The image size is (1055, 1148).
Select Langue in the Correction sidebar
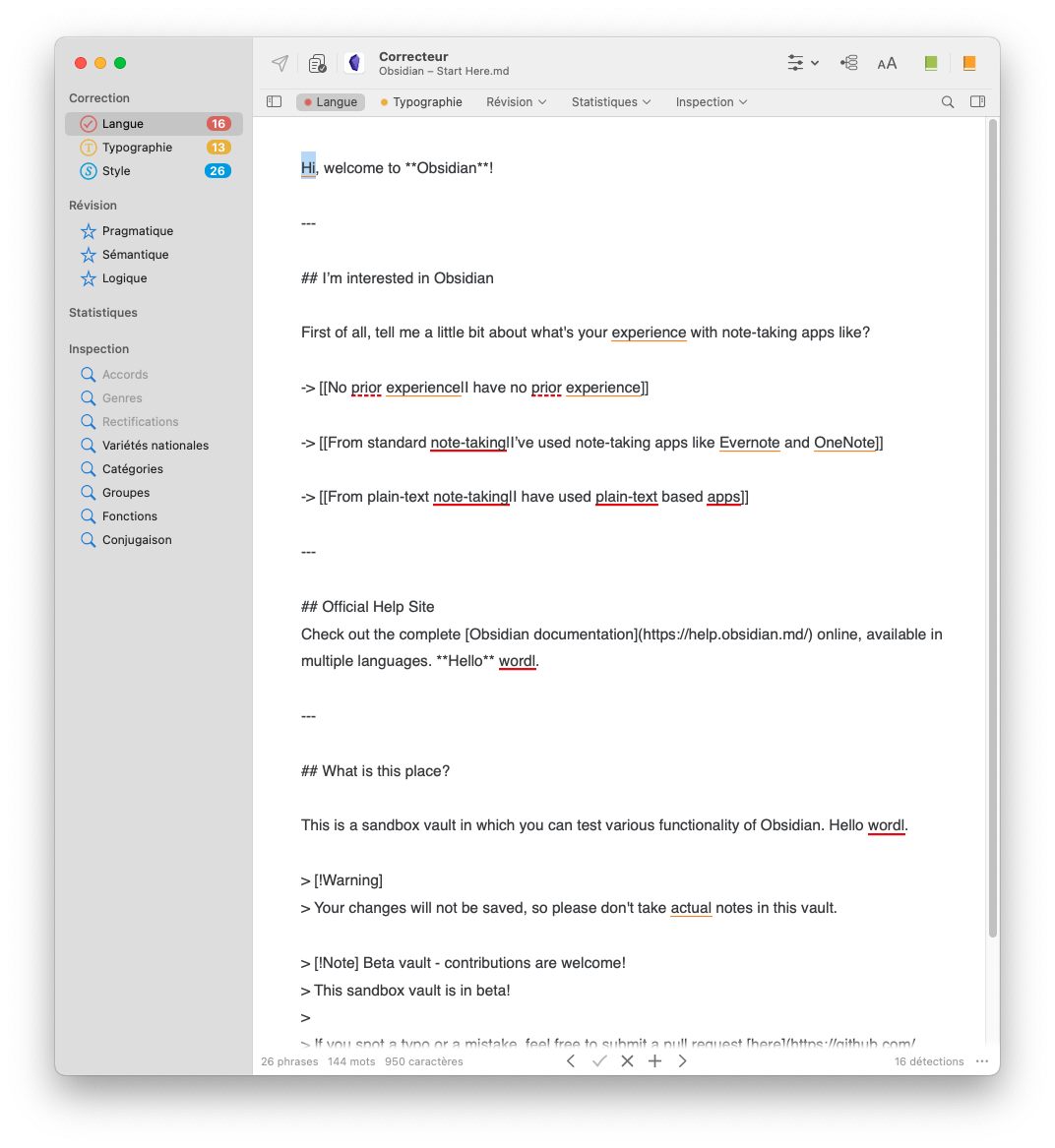154,124
